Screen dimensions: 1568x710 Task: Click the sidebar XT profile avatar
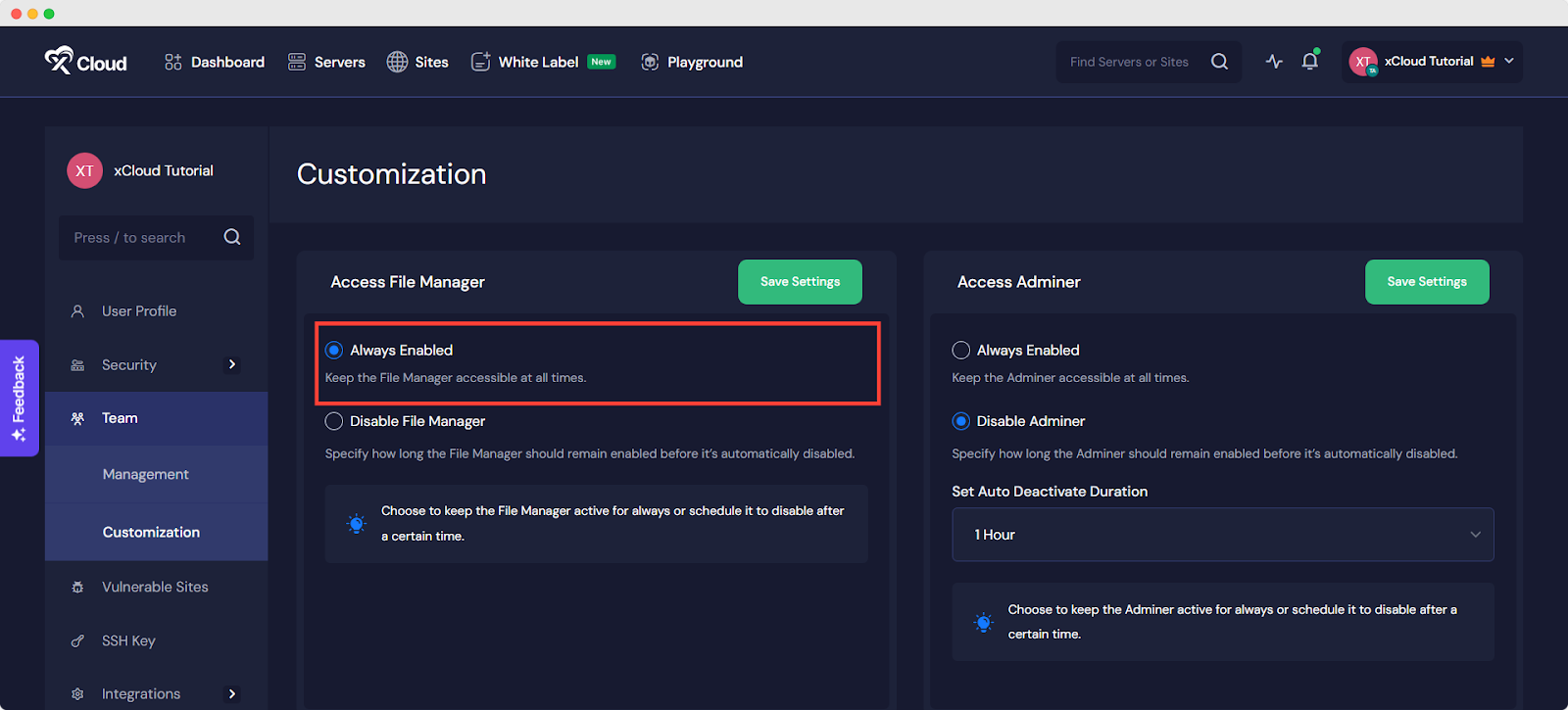[84, 170]
